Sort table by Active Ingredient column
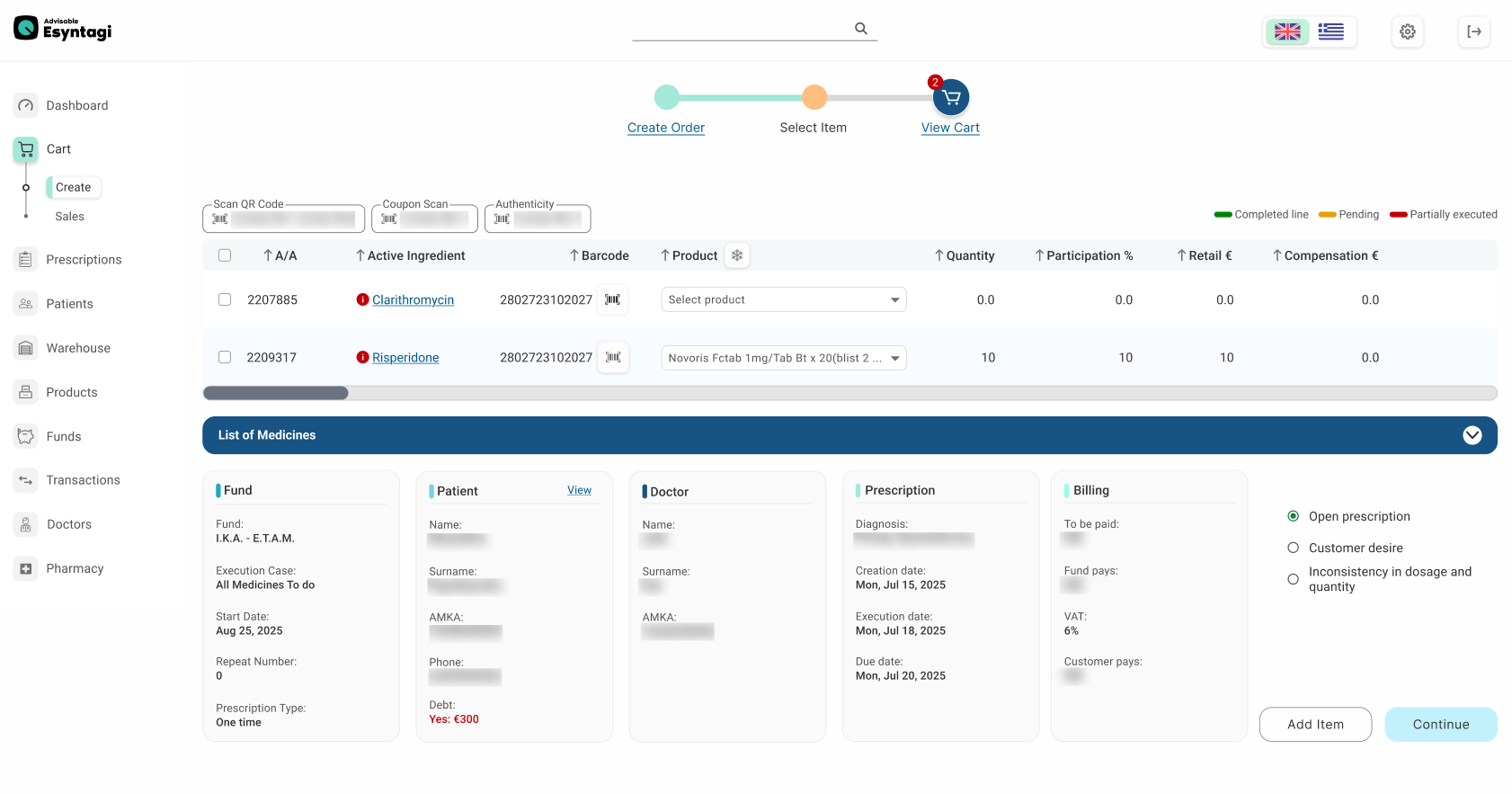Image resolution: width=1512 pixels, height=794 pixels. (x=410, y=255)
